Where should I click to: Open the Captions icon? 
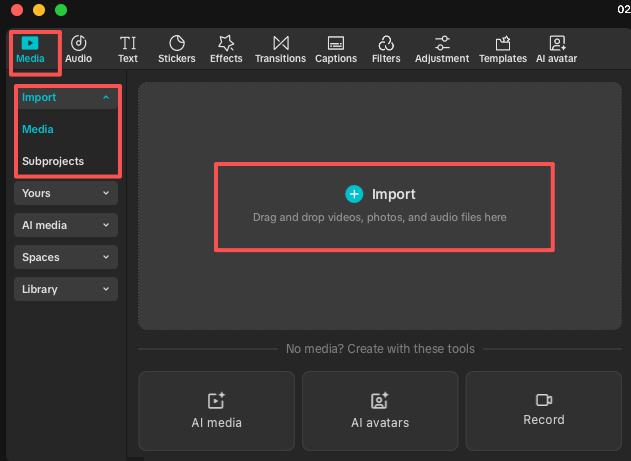(x=336, y=43)
